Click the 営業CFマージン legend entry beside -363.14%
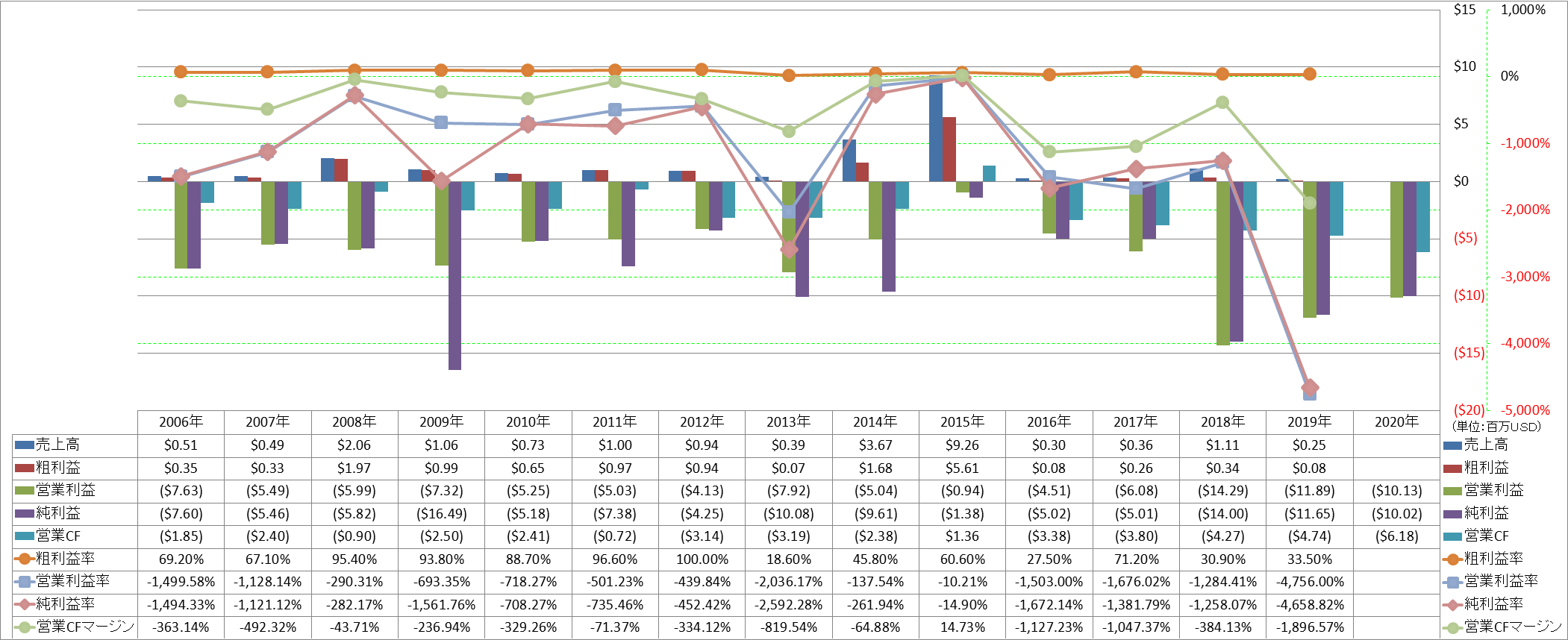 pyautogui.click(x=75, y=627)
